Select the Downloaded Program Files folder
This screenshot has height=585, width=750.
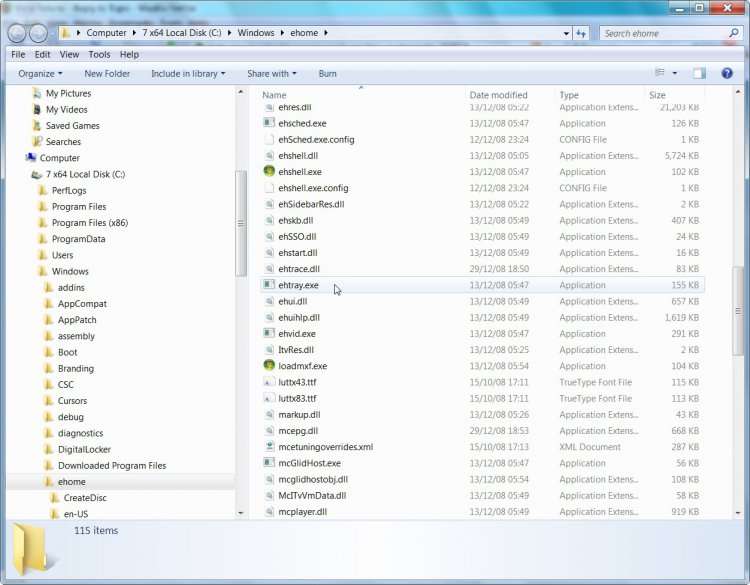(x=112, y=465)
